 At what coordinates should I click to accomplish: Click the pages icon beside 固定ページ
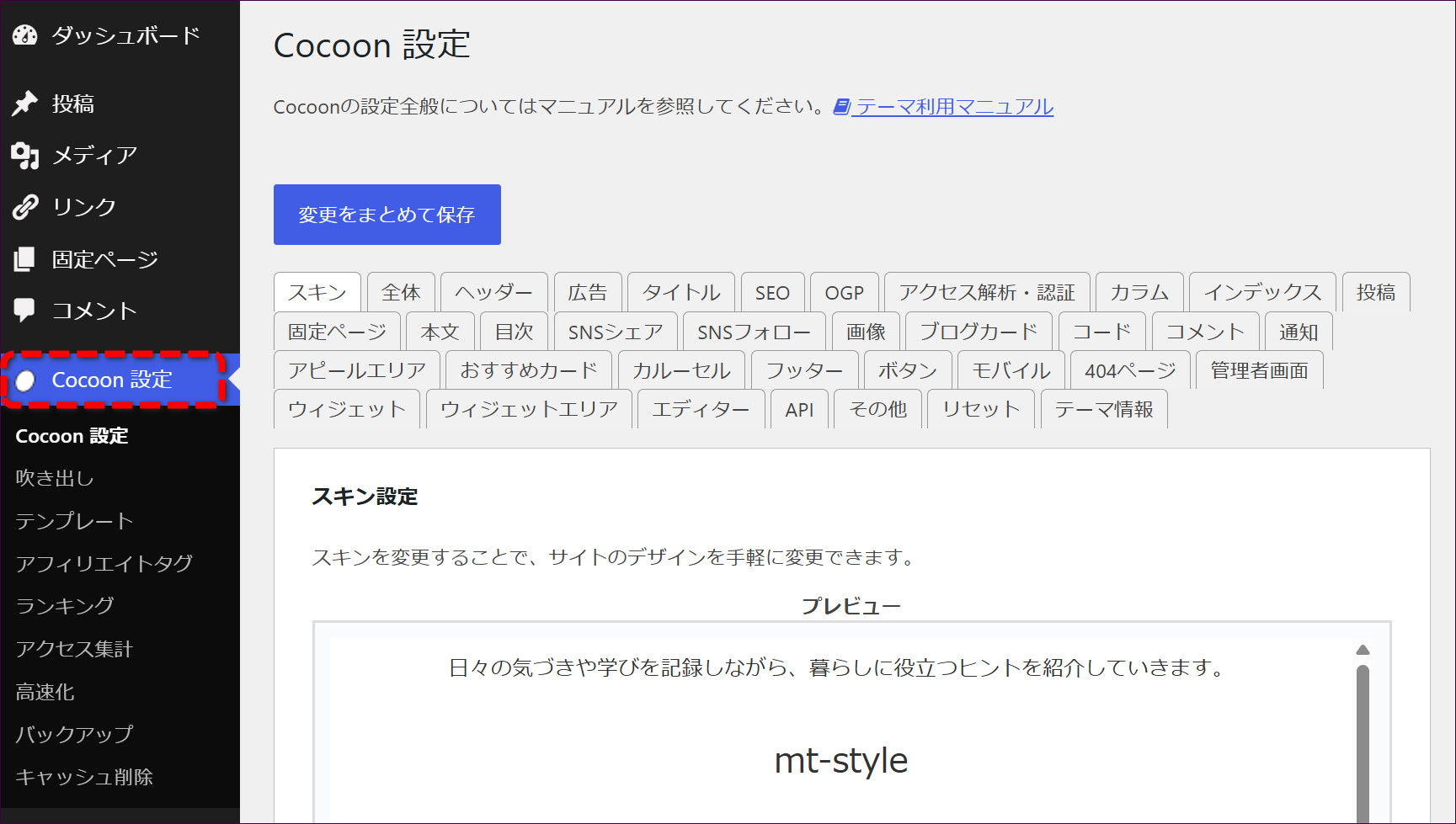24,259
